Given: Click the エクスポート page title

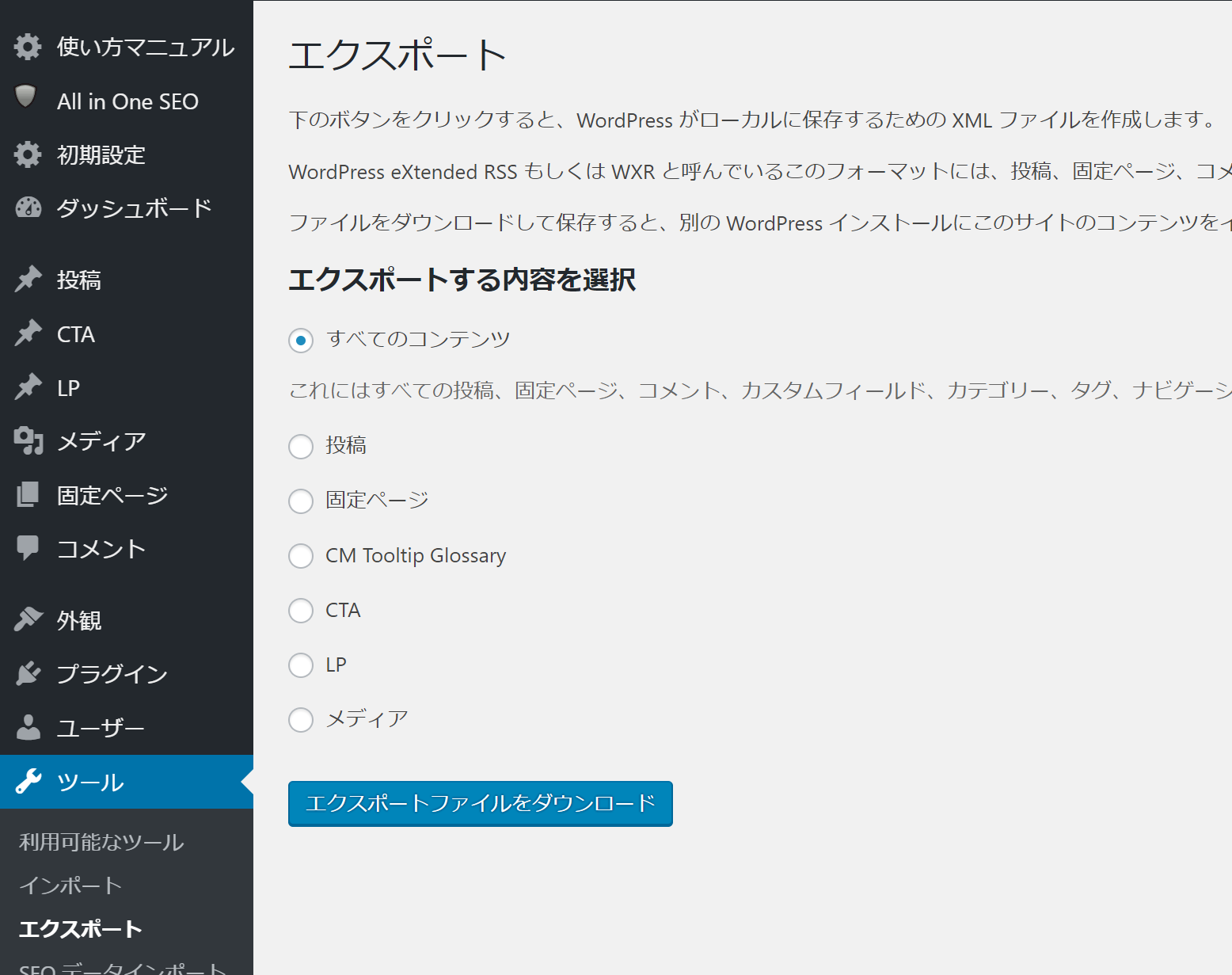Looking at the screenshot, I should 397,55.
